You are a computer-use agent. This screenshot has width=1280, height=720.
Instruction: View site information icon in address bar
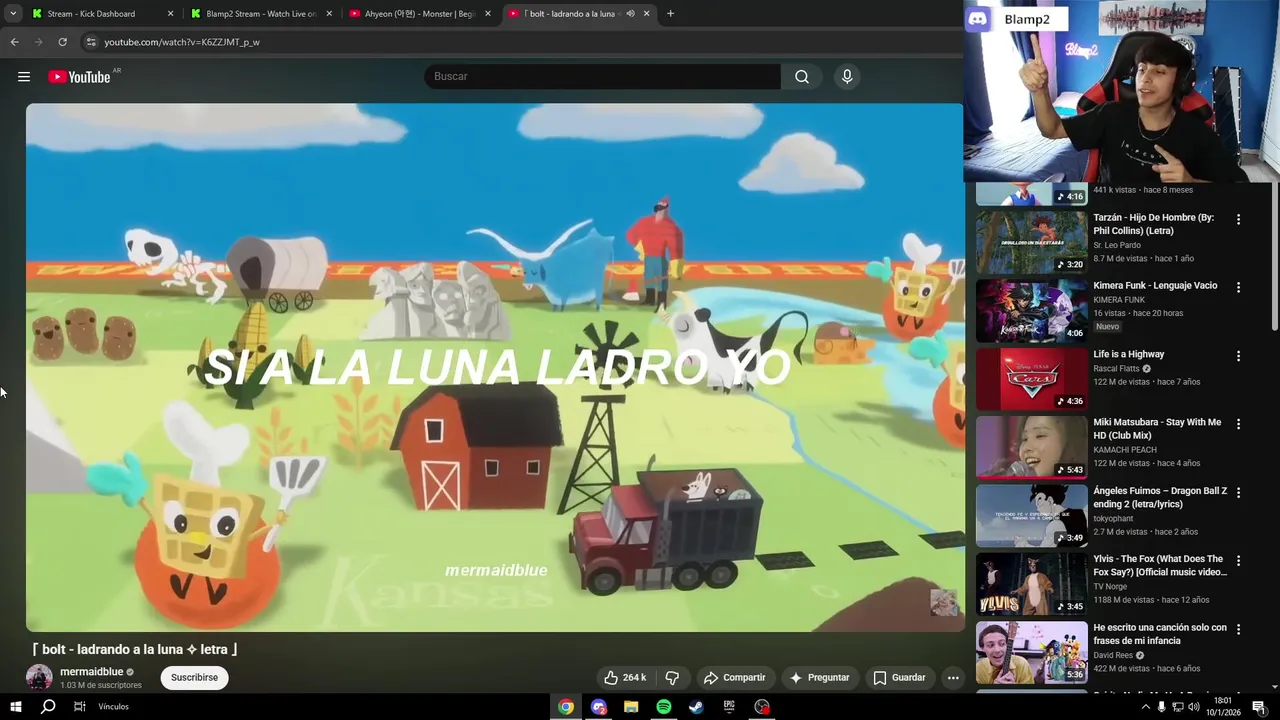tap(91, 42)
